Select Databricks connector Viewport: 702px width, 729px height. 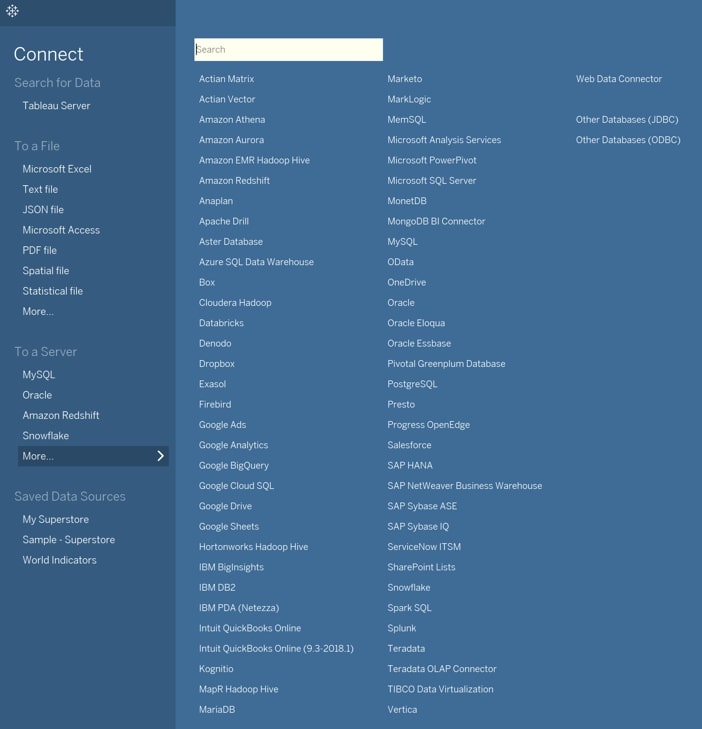[221, 323]
